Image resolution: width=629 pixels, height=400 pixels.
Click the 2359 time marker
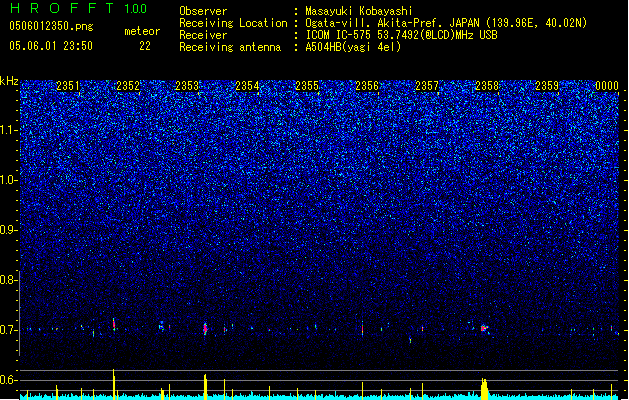[547, 86]
